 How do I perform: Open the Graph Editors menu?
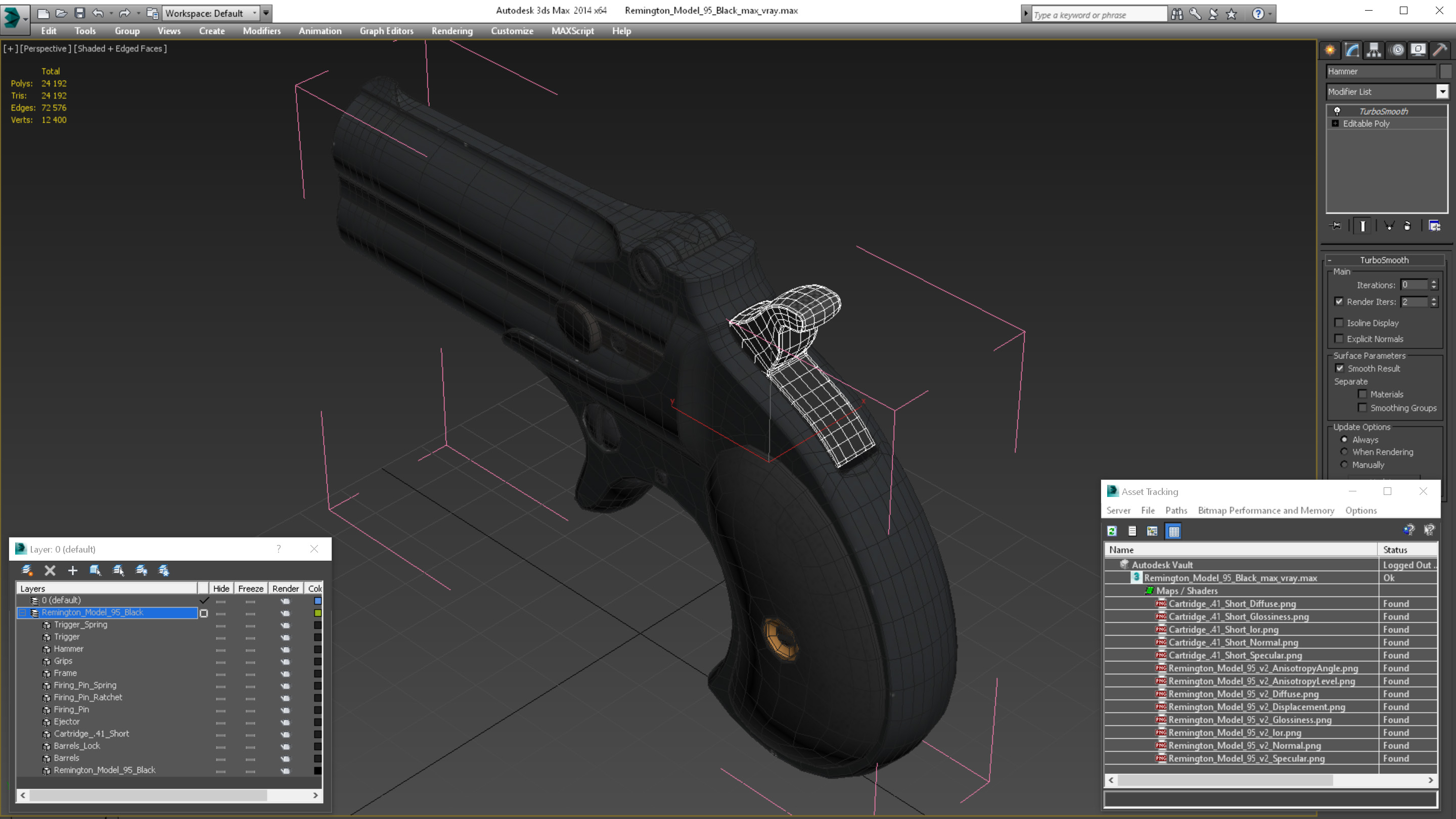(x=387, y=31)
